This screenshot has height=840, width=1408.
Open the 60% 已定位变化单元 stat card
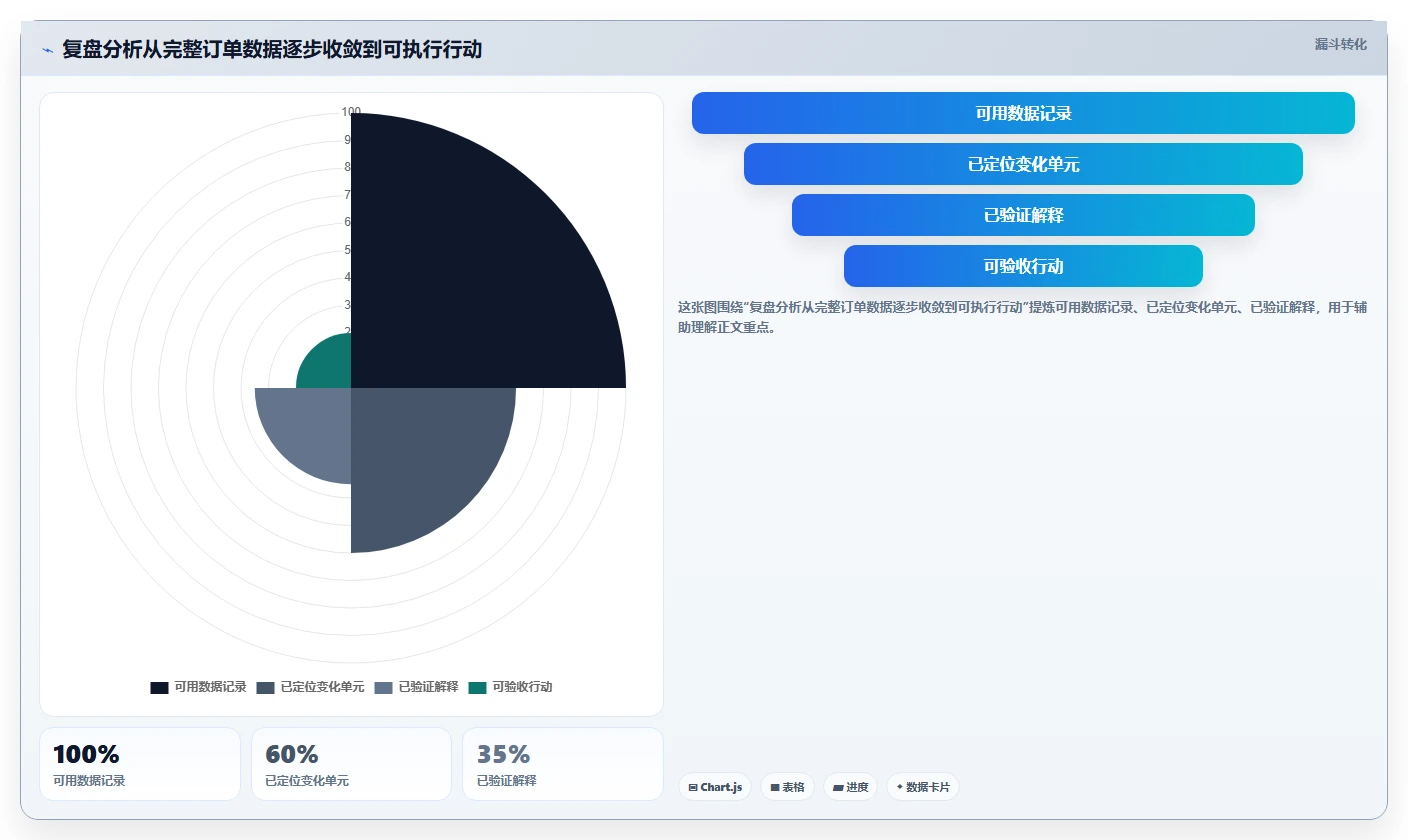tap(351, 764)
